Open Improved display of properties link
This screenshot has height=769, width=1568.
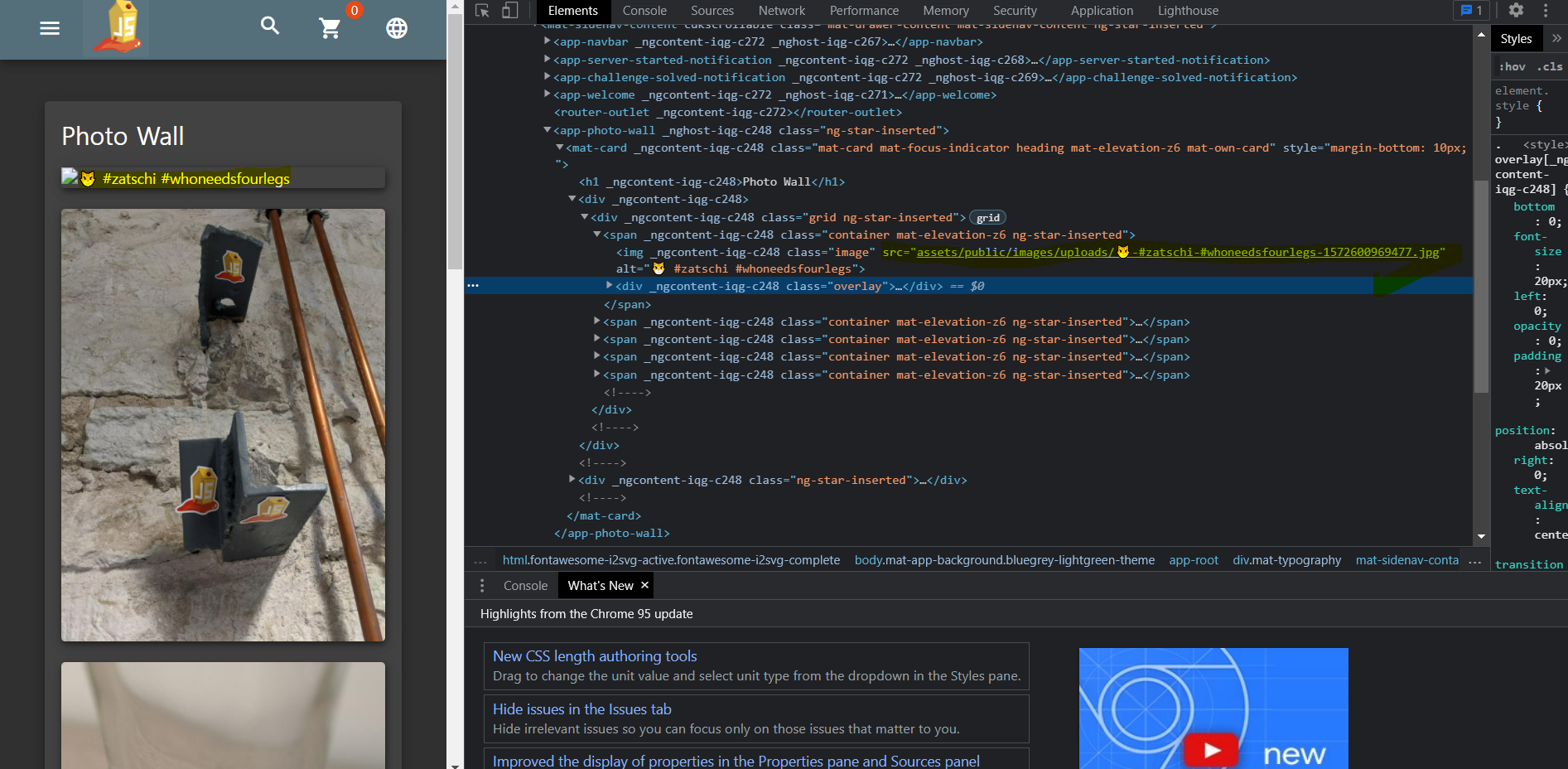point(736,761)
